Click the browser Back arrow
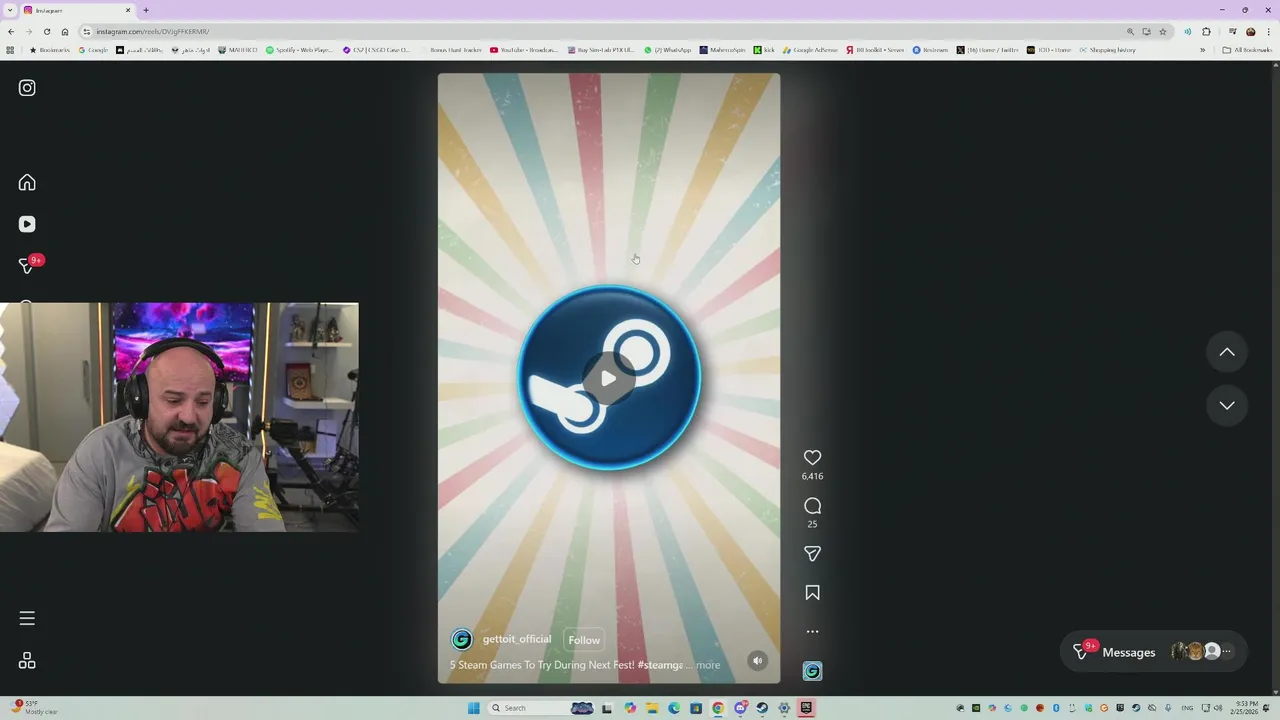The width and height of the screenshot is (1280, 720). click(x=11, y=31)
